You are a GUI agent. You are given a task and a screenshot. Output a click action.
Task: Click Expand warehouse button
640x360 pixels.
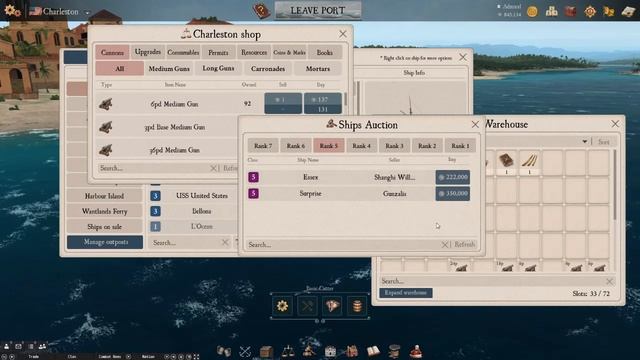[406, 293]
